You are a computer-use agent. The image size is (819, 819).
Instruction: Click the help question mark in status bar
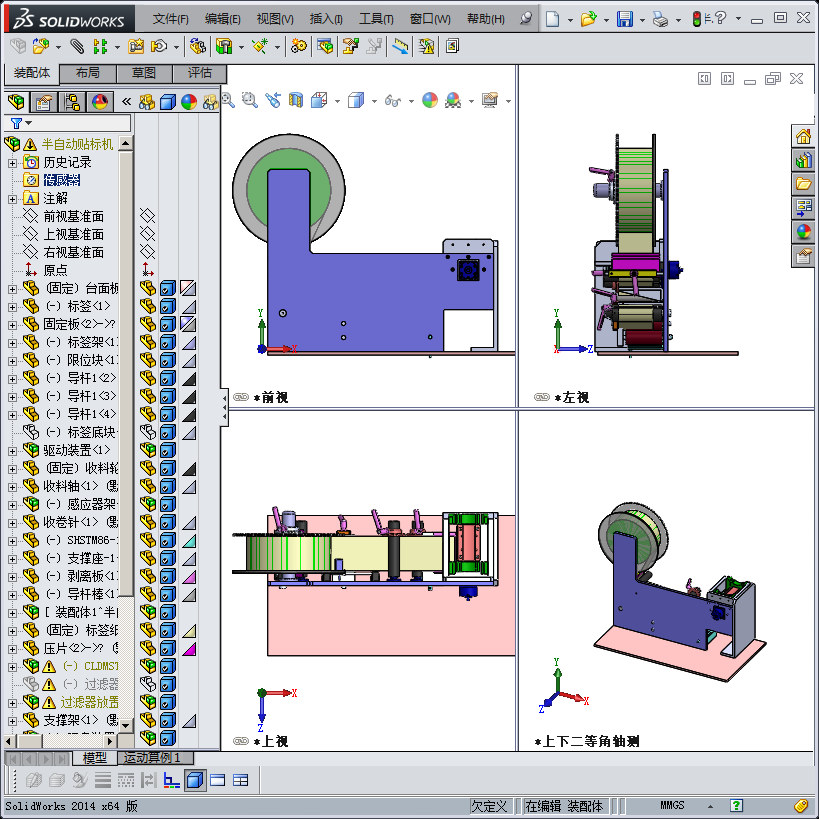click(x=736, y=806)
